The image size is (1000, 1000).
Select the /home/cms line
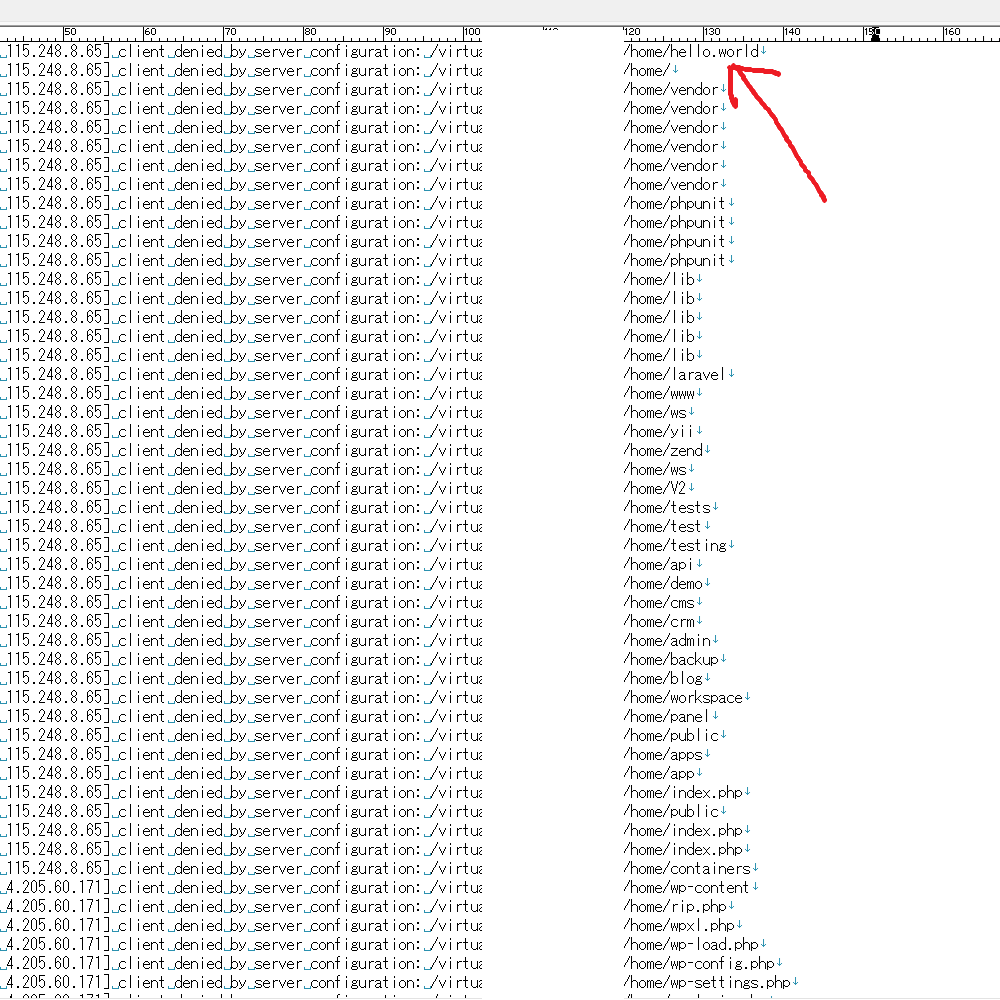tap(659, 603)
